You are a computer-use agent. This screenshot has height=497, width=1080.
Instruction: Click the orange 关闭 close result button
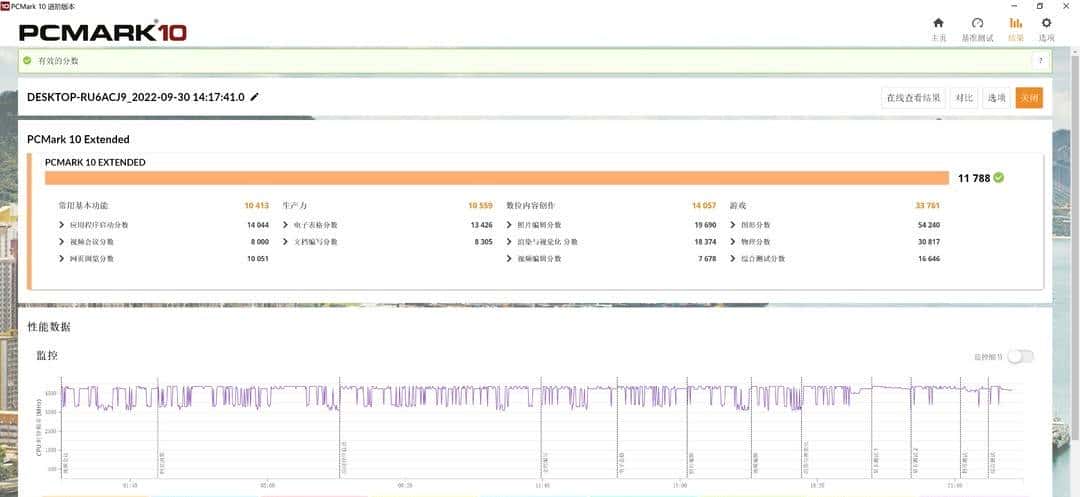pos(1029,98)
